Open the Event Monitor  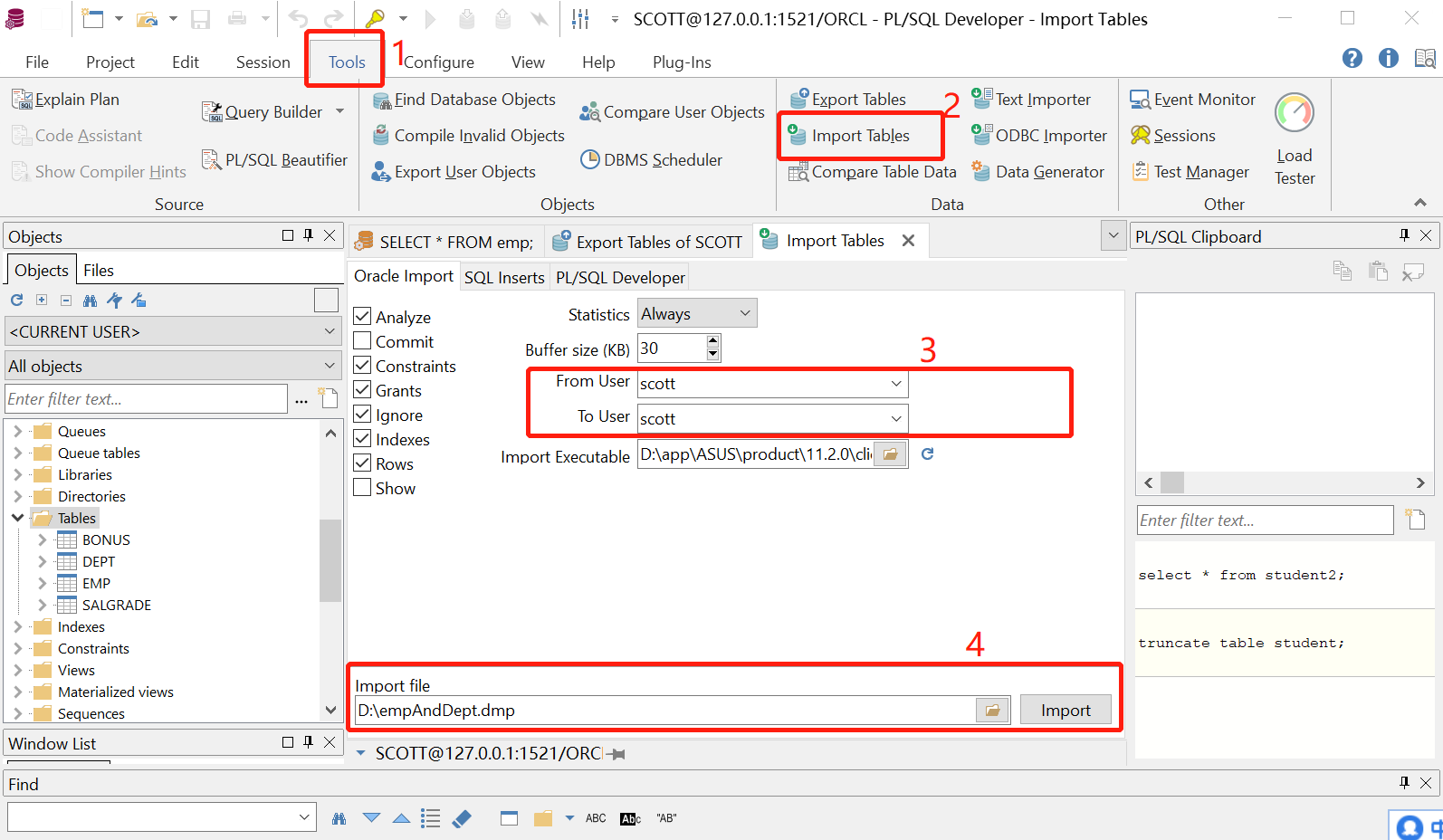[x=1192, y=100]
